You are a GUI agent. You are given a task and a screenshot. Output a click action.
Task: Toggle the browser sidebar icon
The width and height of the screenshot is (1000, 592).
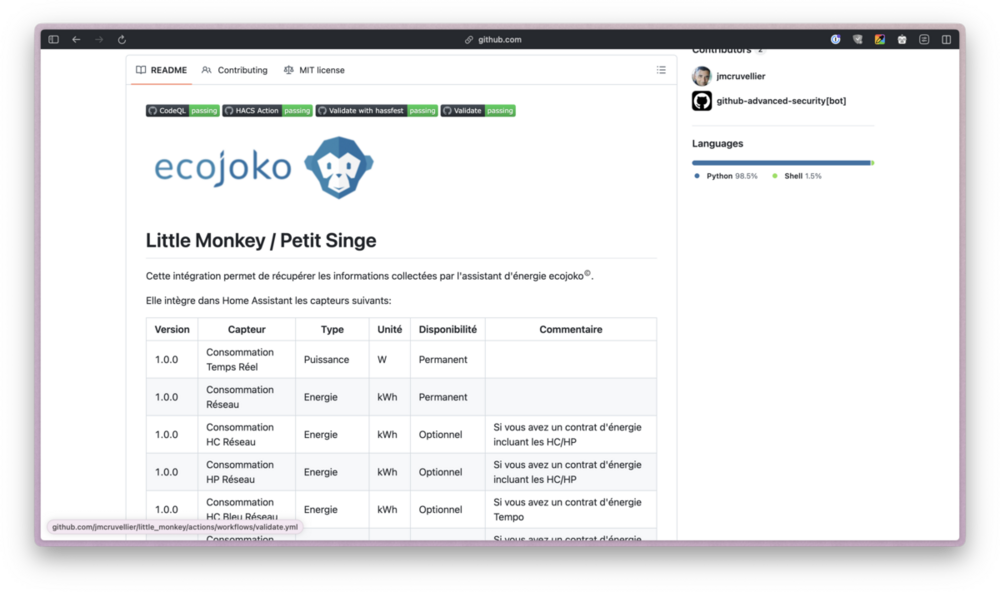54,40
